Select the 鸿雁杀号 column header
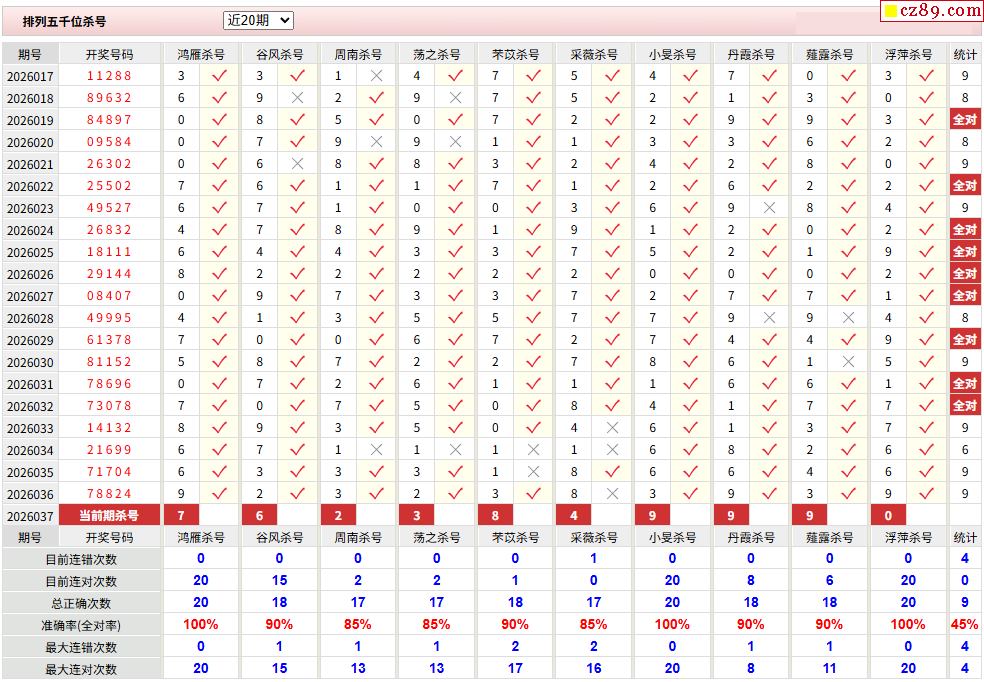The image size is (984, 682). pos(201,54)
